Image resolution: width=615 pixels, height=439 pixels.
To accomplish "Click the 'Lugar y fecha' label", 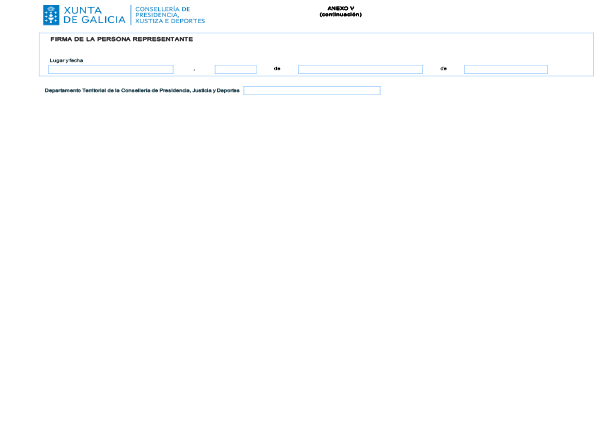I will (x=66, y=60).
